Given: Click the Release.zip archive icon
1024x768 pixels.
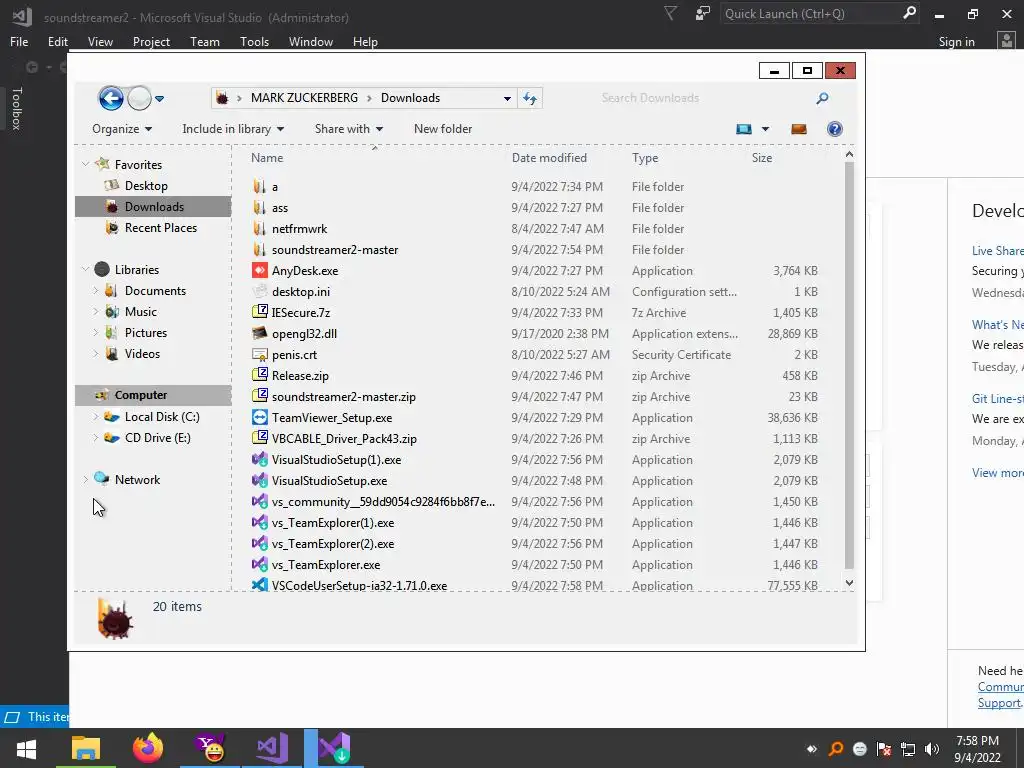Looking at the screenshot, I should coord(260,376).
